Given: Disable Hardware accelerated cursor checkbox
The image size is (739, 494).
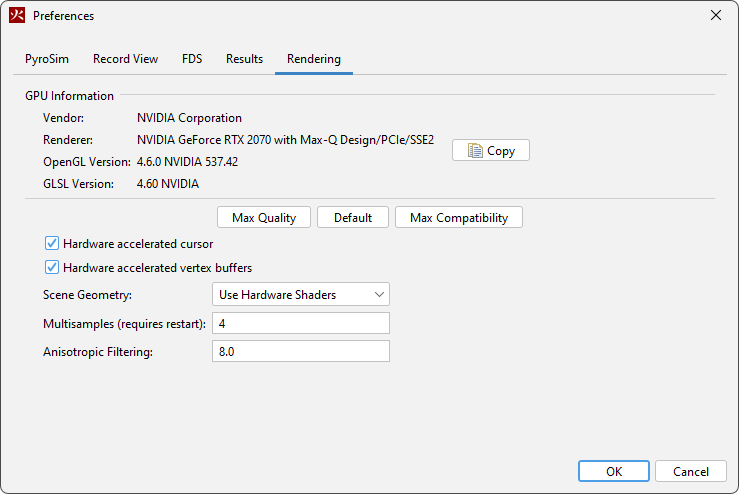Looking at the screenshot, I should [52, 243].
